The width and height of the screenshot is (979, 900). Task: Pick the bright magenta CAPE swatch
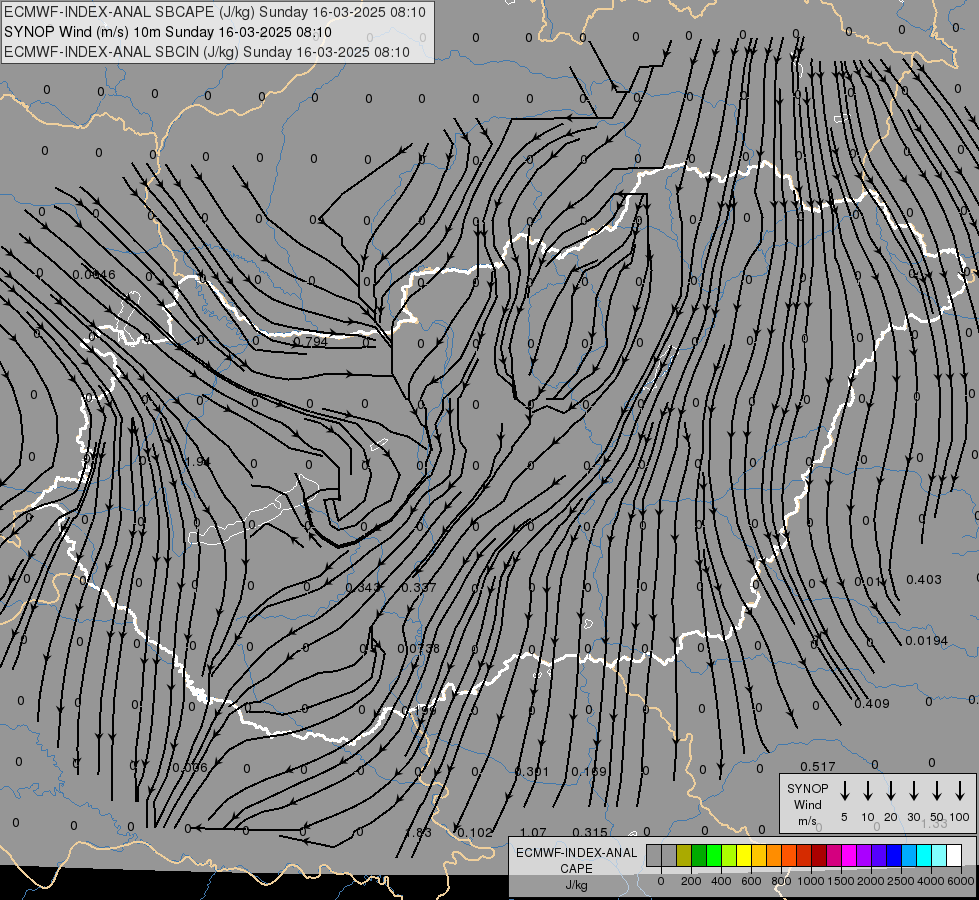[x=849, y=855]
